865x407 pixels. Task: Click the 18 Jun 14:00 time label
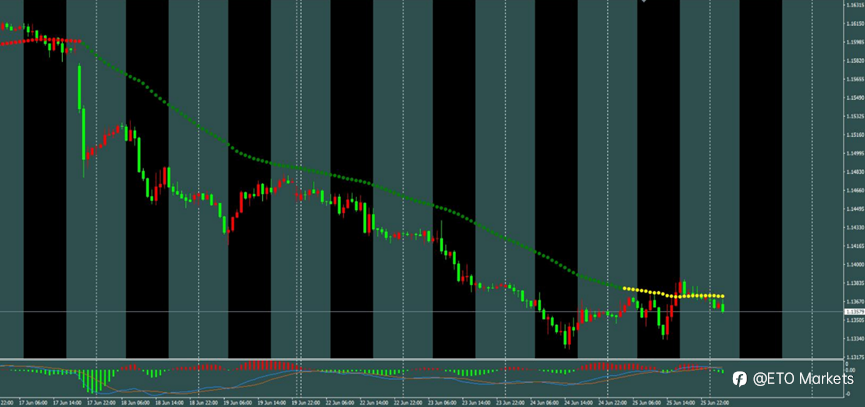tap(168, 403)
